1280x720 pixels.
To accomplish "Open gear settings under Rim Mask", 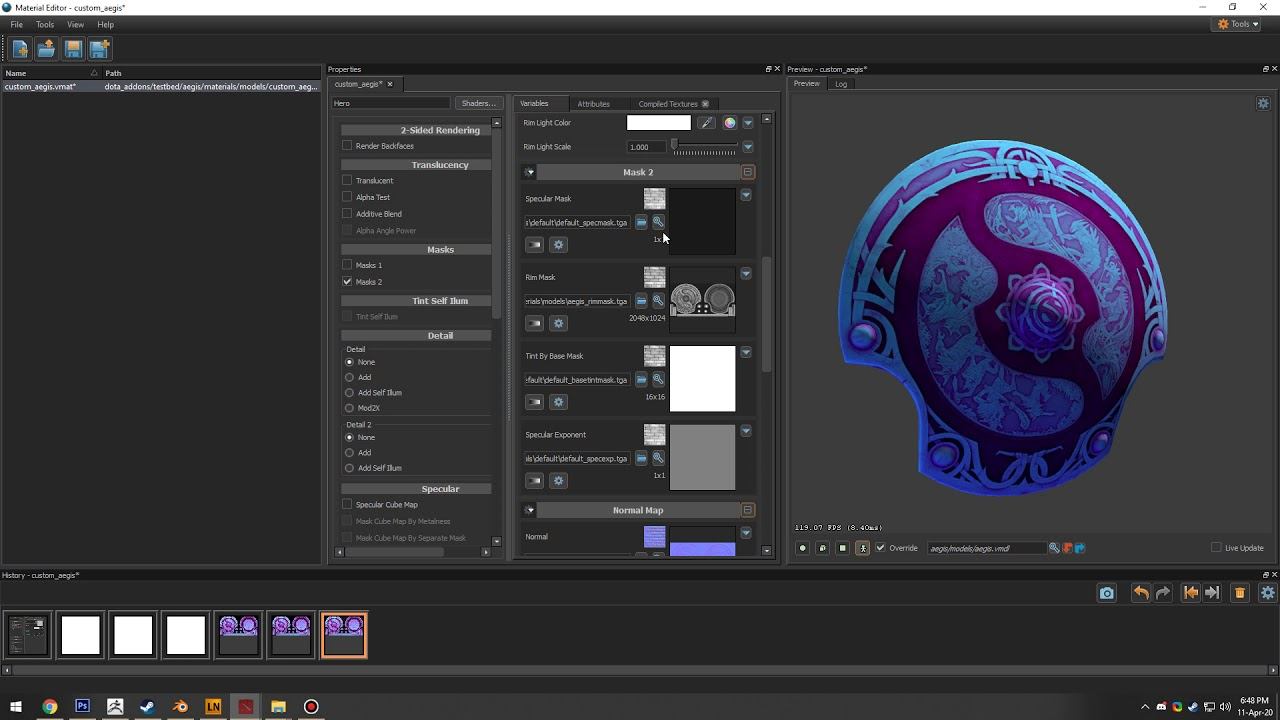I will click(559, 323).
